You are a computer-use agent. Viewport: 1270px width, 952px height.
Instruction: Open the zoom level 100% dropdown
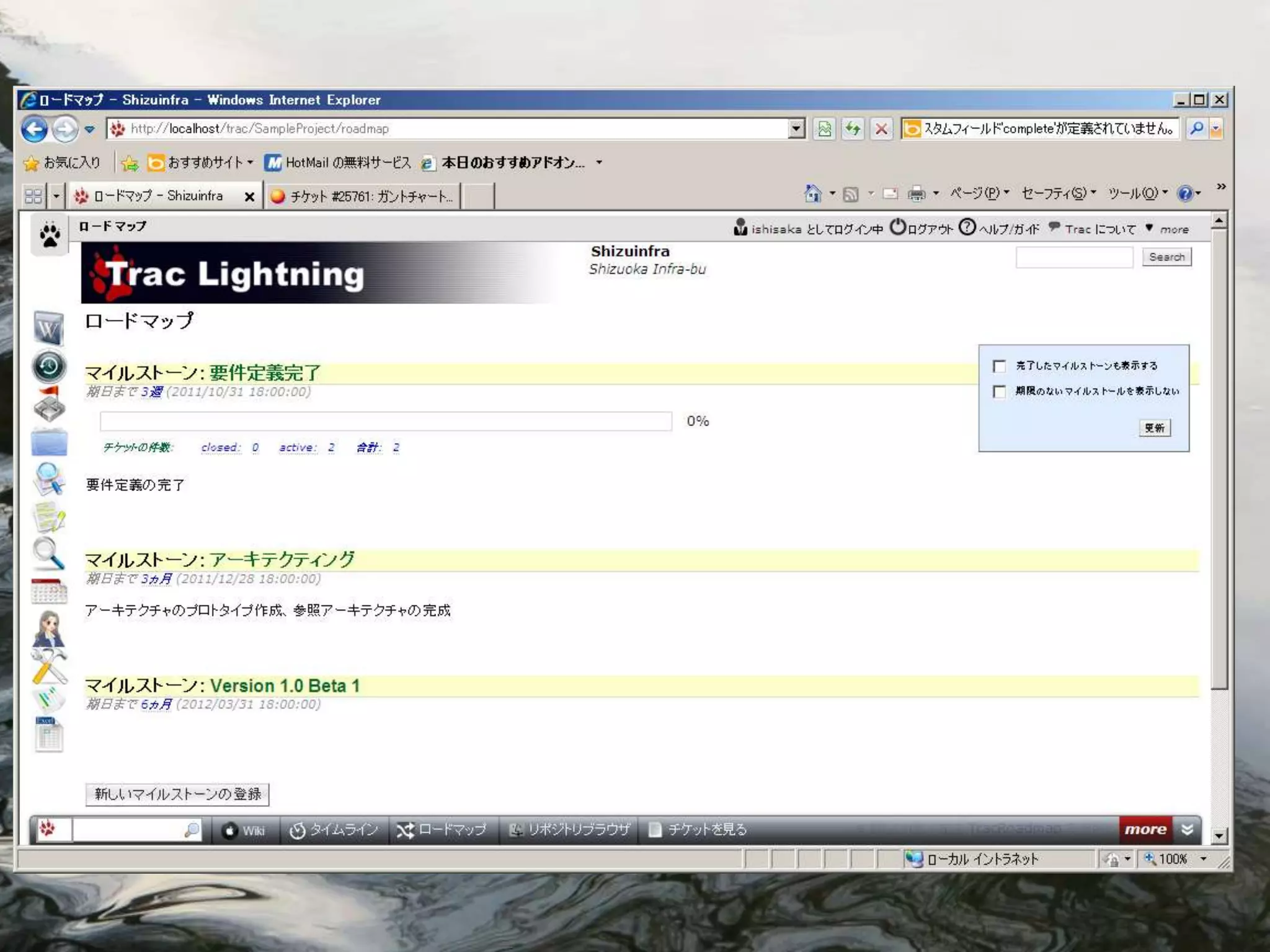(x=1203, y=859)
